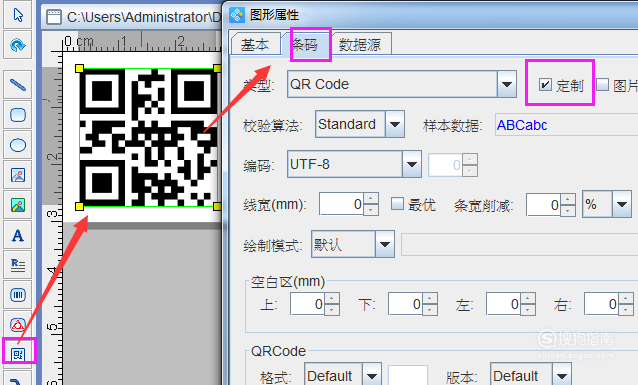
Task: Click the 条宽削减 value field
Action: [543, 205]
